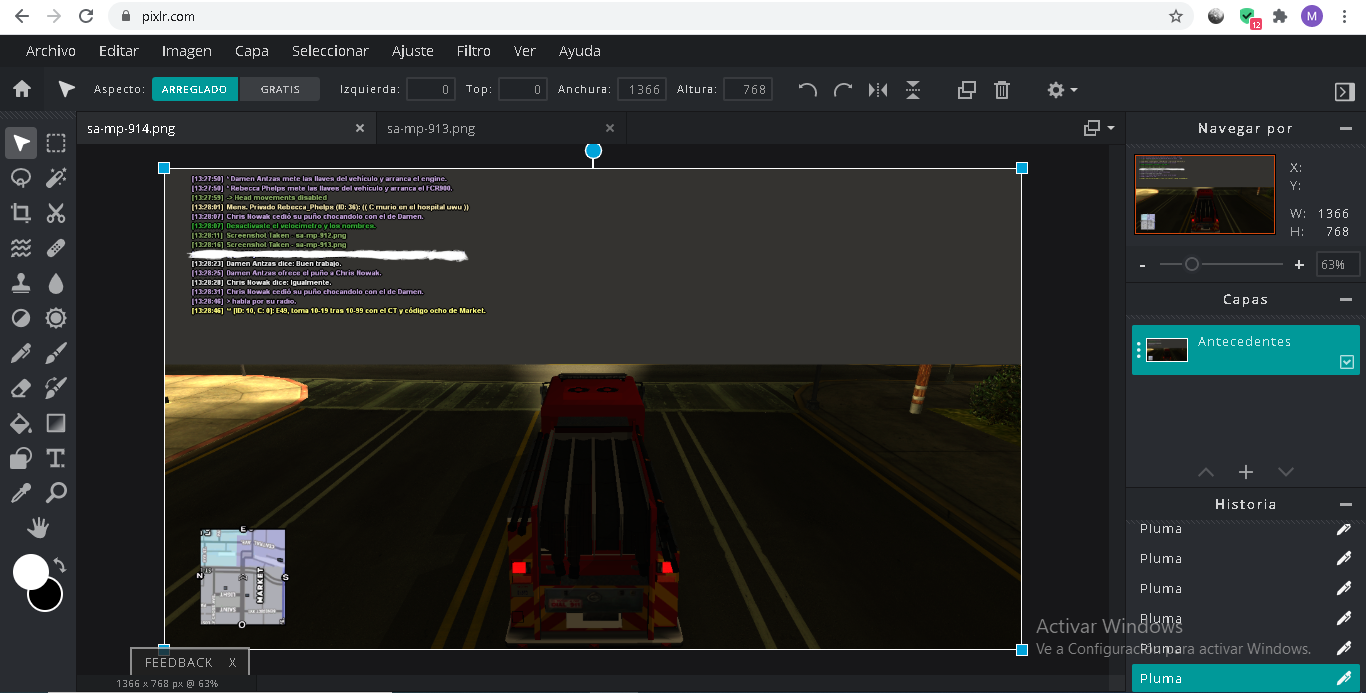Delete the layer with trash icon
Image resolution: width=1366 pixels, height=693 pixels.
1002,90
